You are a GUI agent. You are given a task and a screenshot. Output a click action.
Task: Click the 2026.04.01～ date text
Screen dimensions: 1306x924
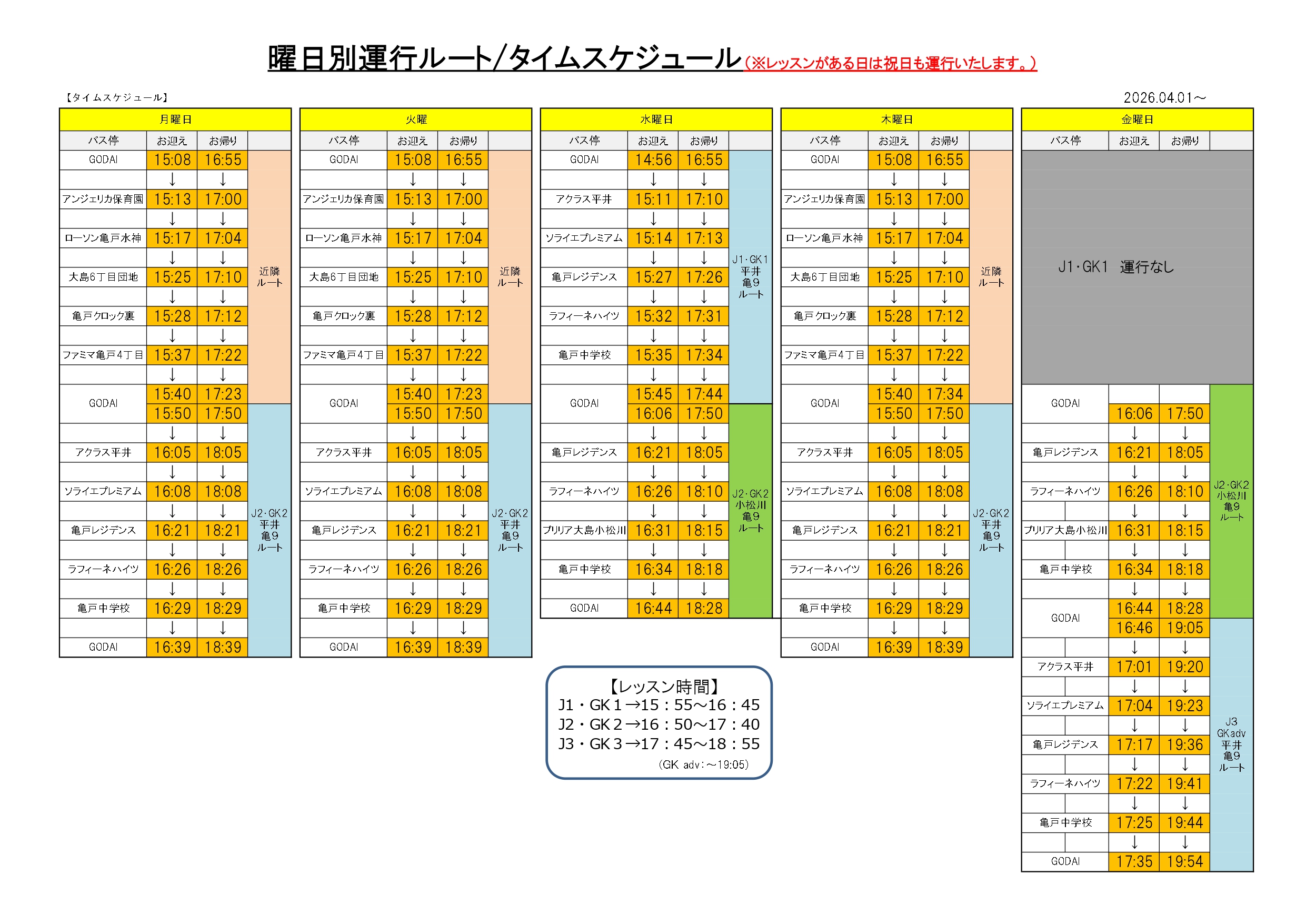(1164, 98)
